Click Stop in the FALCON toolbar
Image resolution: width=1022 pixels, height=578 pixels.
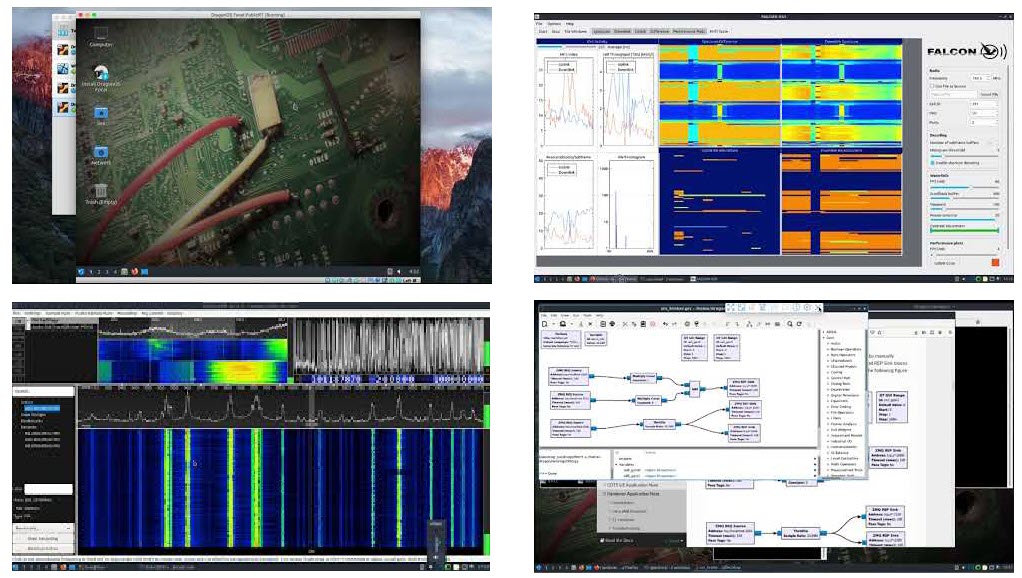point(556,31)
